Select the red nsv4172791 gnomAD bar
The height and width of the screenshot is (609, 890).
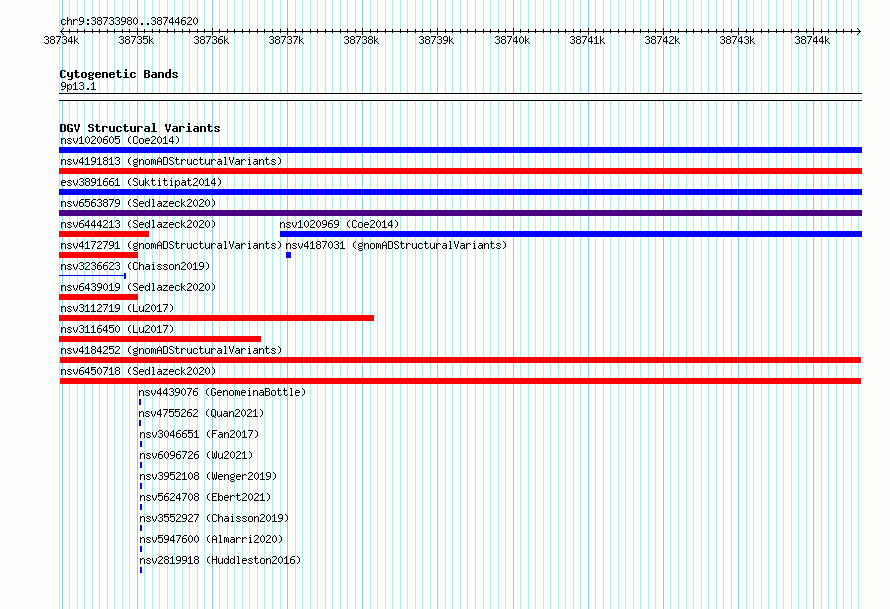coord(98,255)
